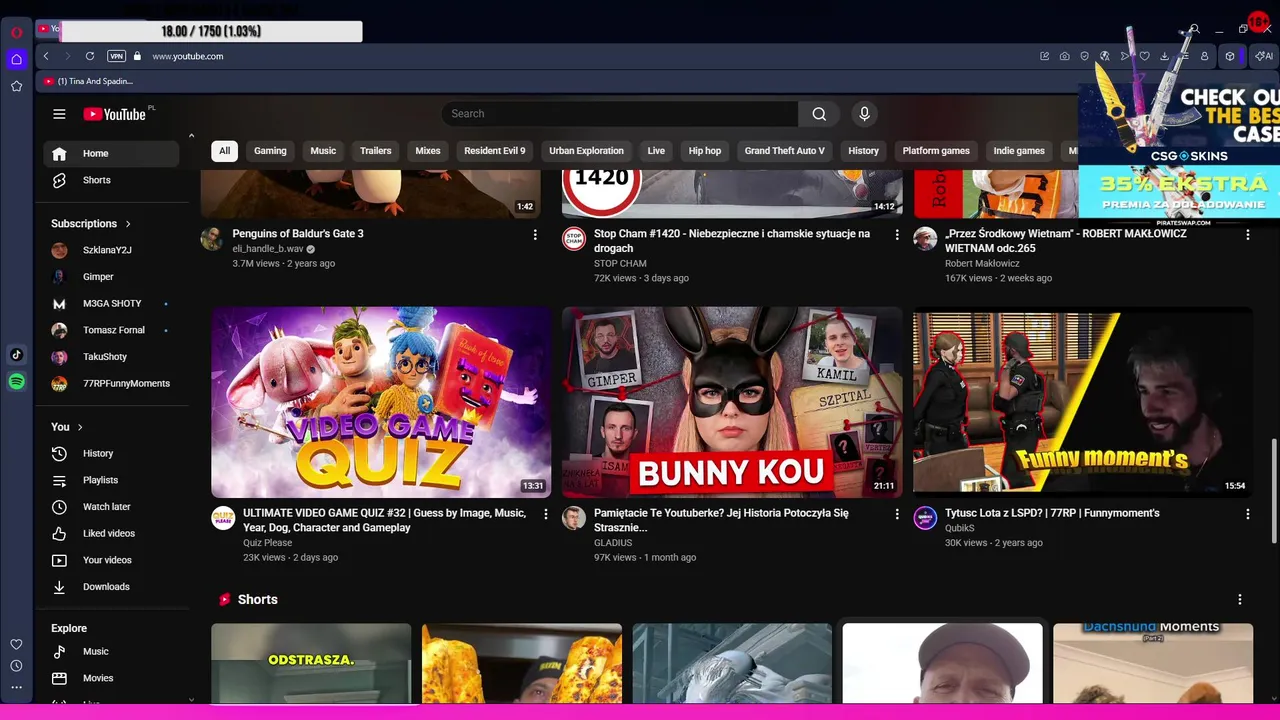The image size is (1280, 720).
Task: Open the Downloads sidebar item
Action: click(111, 587)
